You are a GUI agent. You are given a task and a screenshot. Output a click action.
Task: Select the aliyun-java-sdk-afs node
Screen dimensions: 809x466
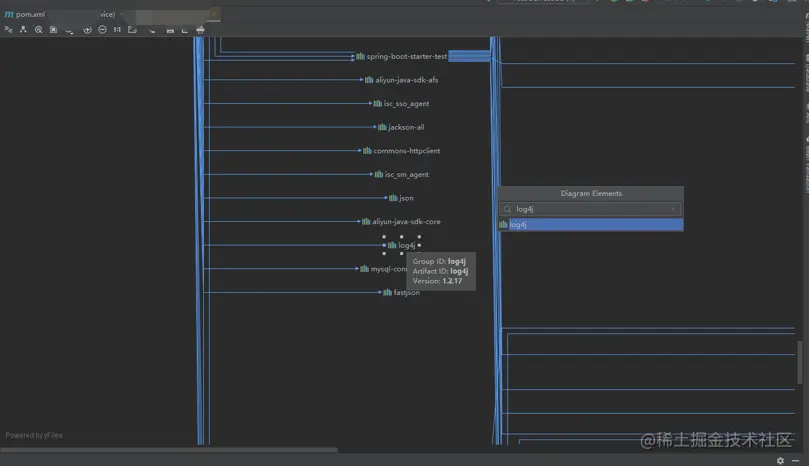pos(401,80)
